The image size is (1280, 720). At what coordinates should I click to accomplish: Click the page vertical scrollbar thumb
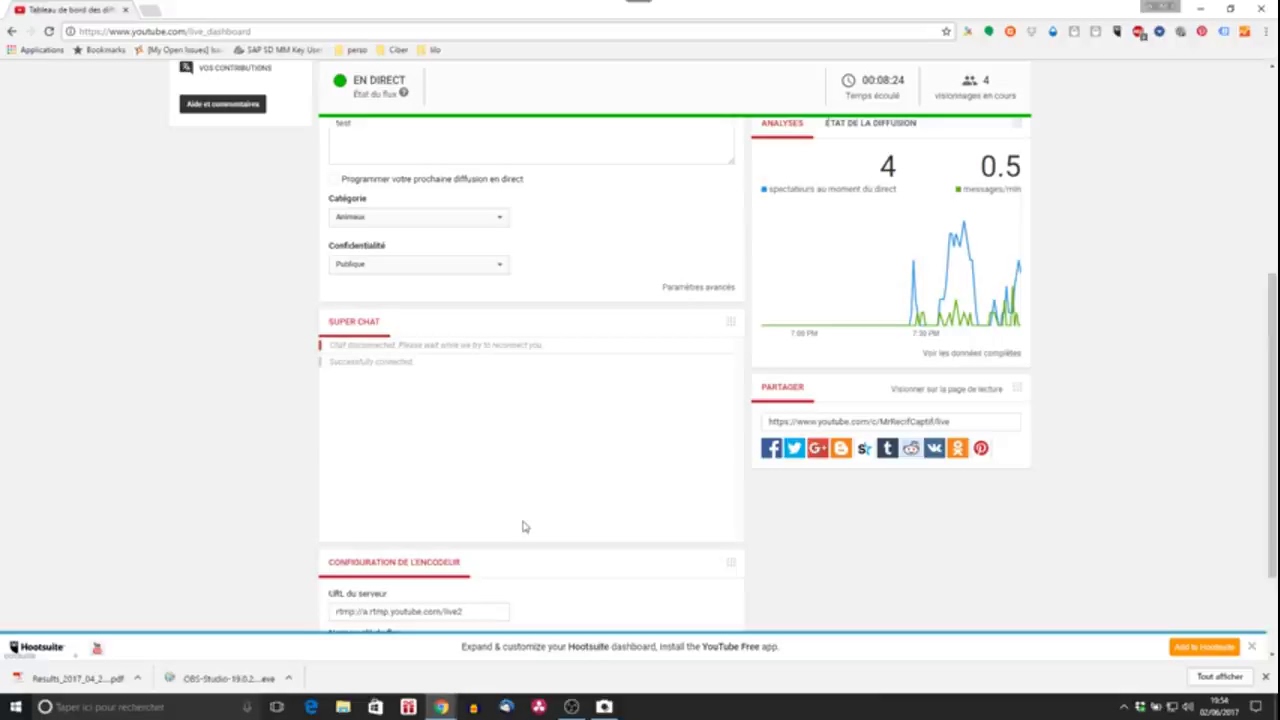tap(1272, 425)
